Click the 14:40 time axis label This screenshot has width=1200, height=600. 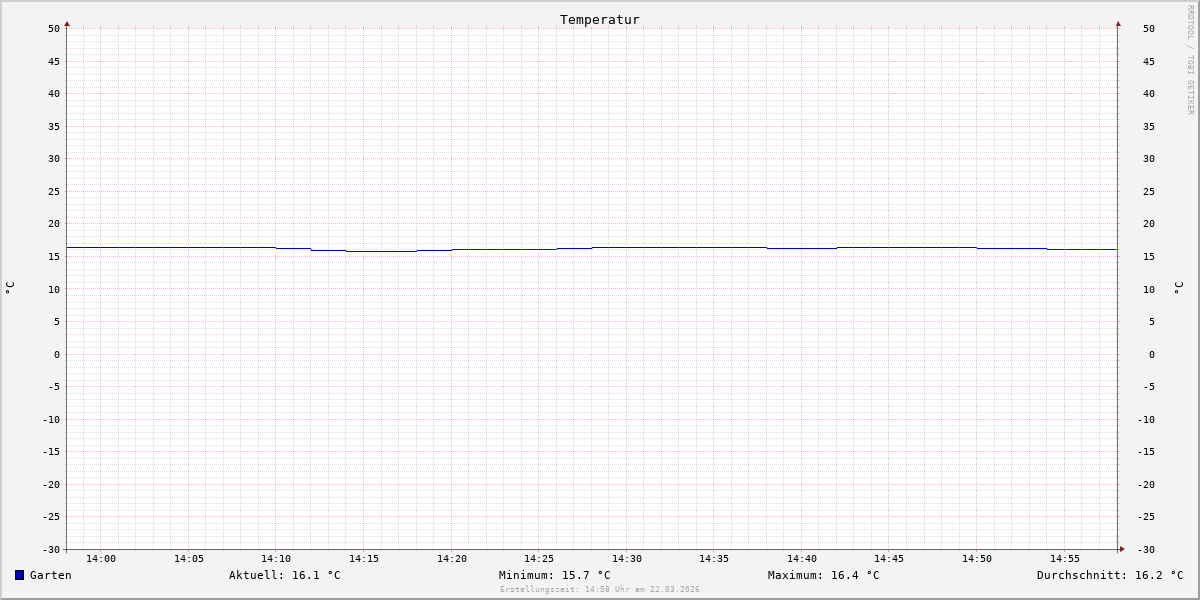[x=802, y=559]
